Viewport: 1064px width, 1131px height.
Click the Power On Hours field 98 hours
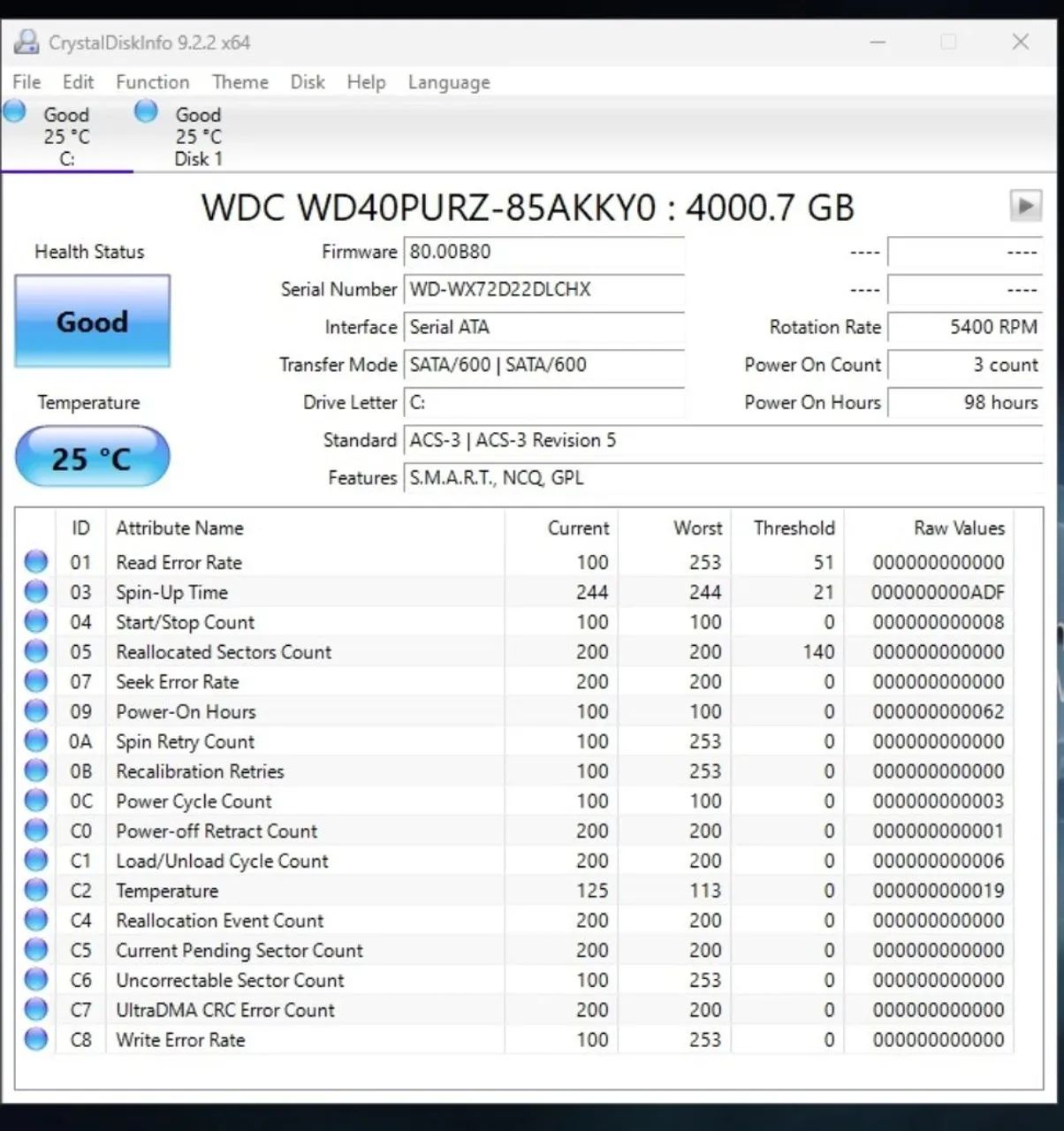965,403
